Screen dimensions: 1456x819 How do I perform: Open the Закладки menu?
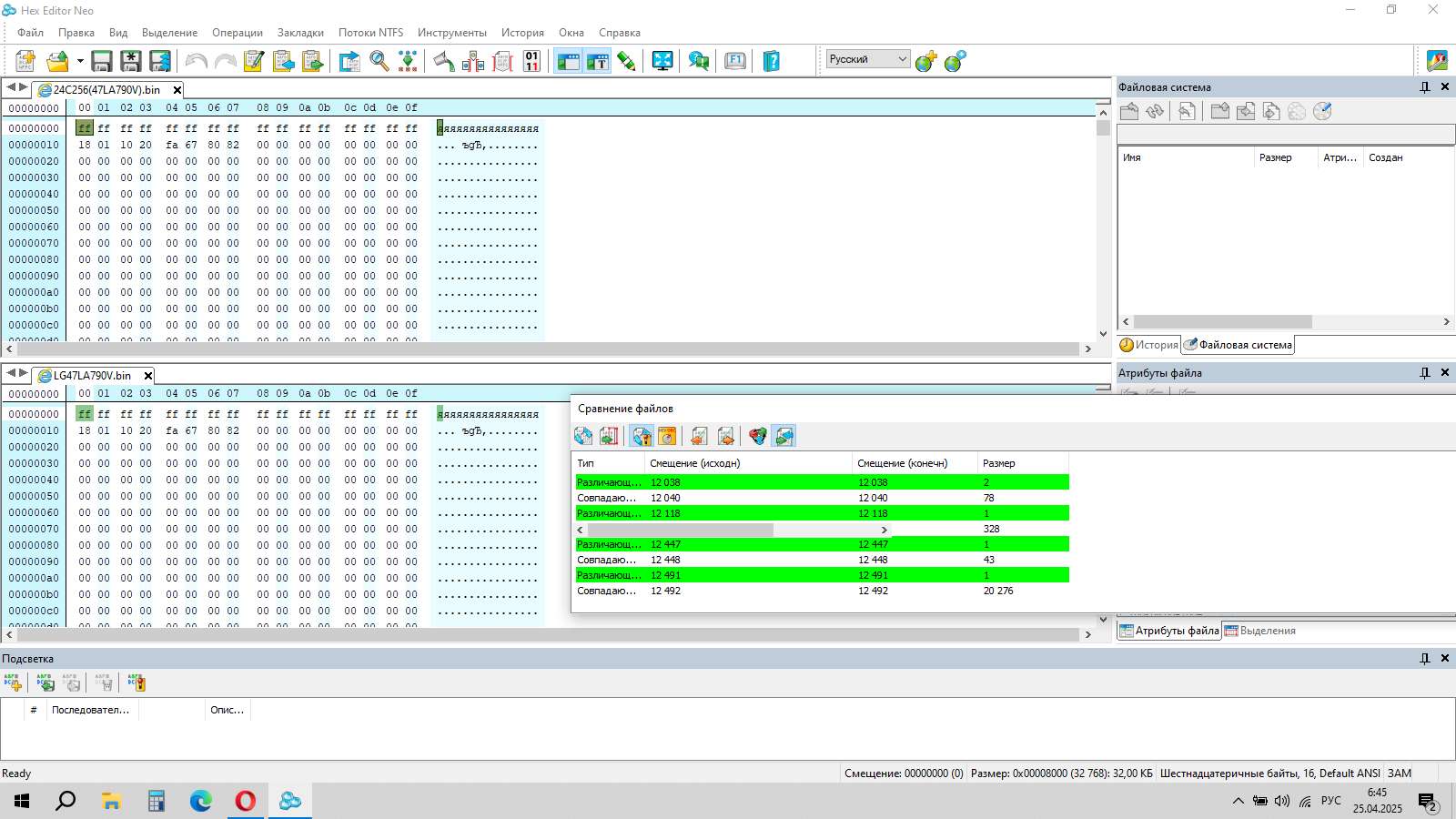tap(300, 33)
